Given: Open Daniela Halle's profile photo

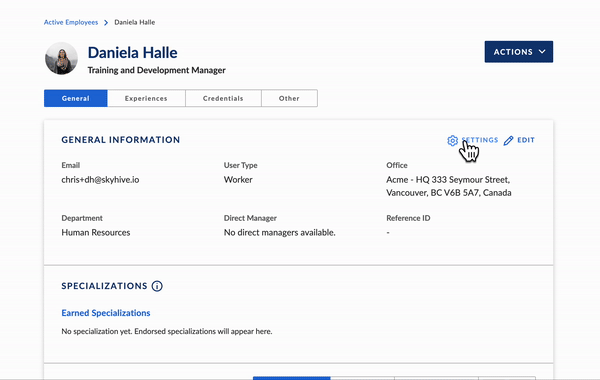Looking at the screenshot, I should [x=61, y=58].
